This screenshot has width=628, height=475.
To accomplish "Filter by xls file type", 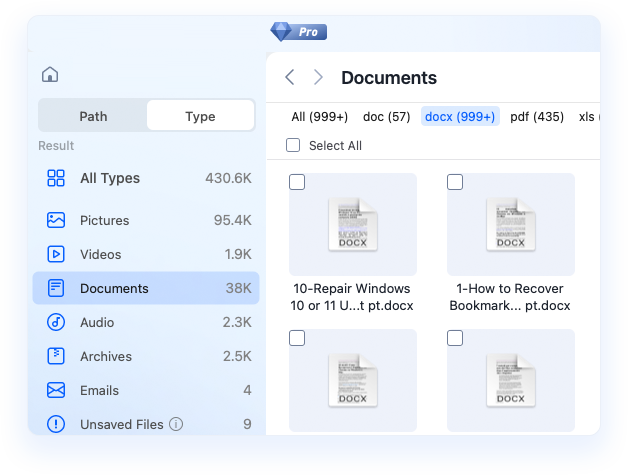I will (x=588, y=117).
